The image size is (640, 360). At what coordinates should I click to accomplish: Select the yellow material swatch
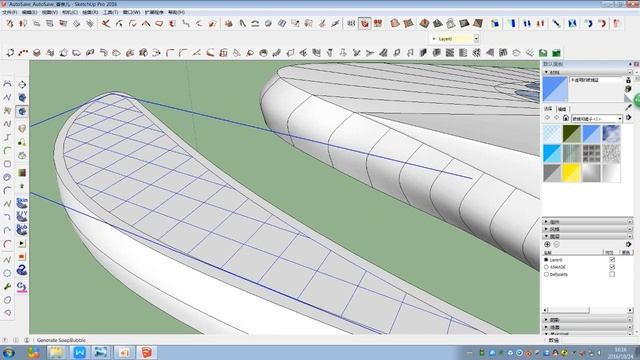pos(571,173)
